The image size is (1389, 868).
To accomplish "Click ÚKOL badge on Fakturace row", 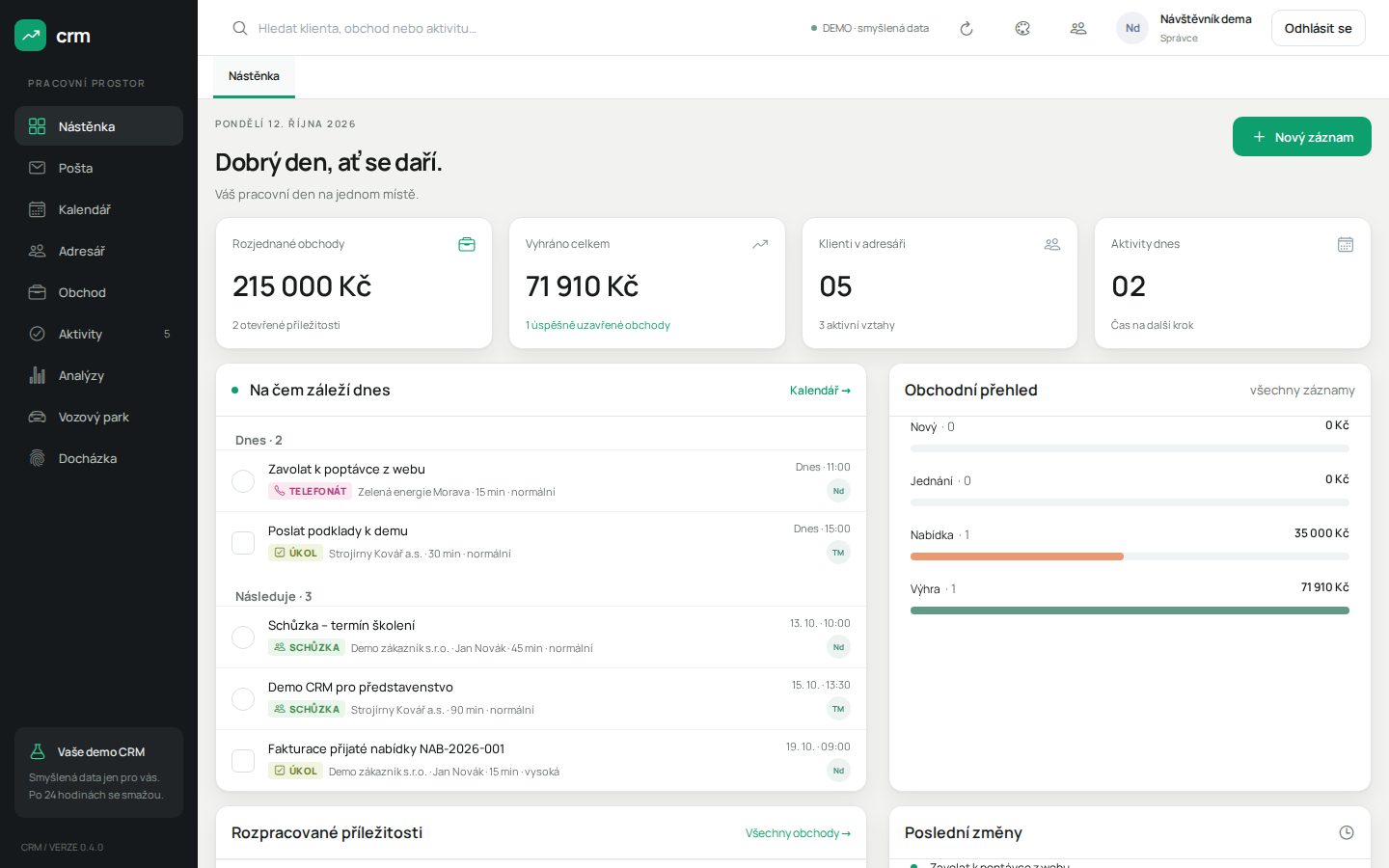I will pyautogui.click(x=295, y=771).
